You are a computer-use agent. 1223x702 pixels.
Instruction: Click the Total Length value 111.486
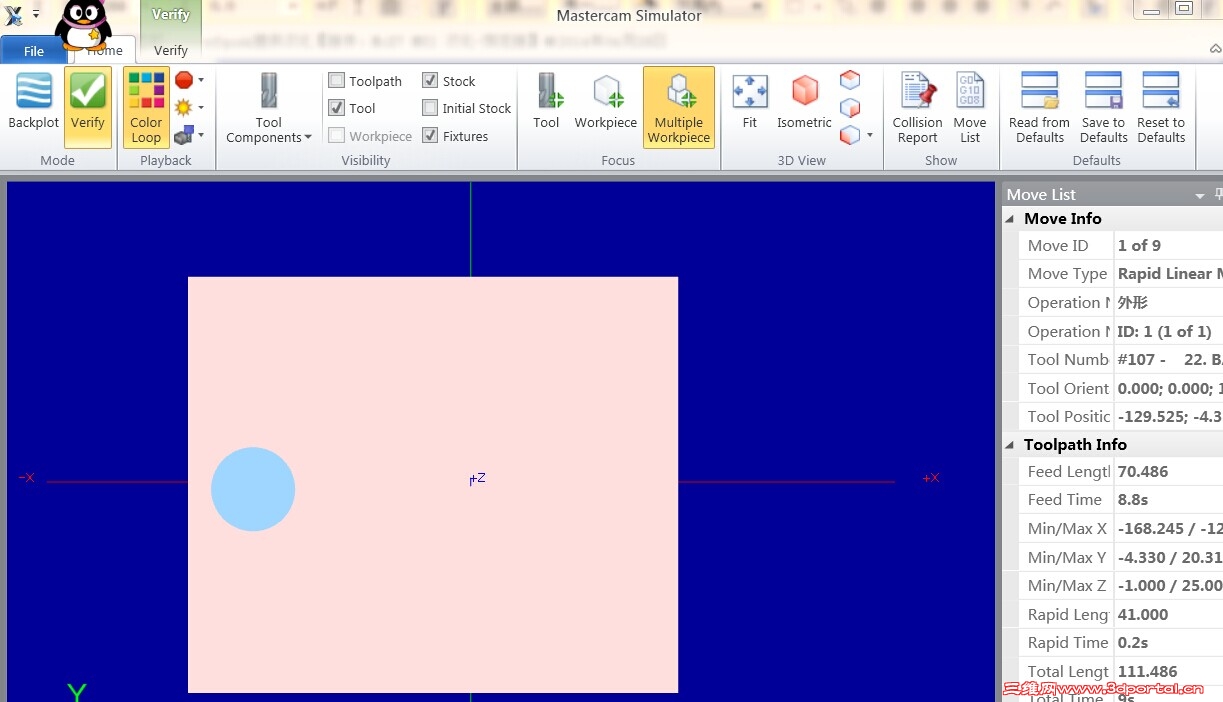[x=1147, y=672]
